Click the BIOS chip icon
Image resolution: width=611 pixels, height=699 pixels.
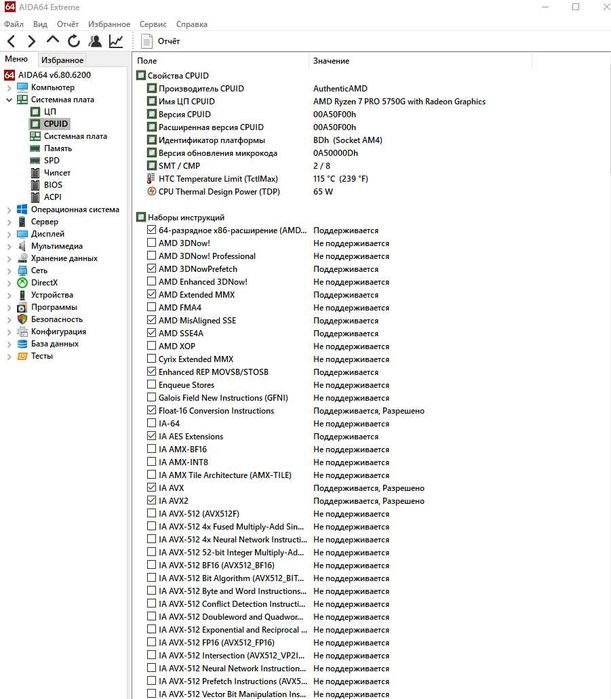[x=35, y=185]
